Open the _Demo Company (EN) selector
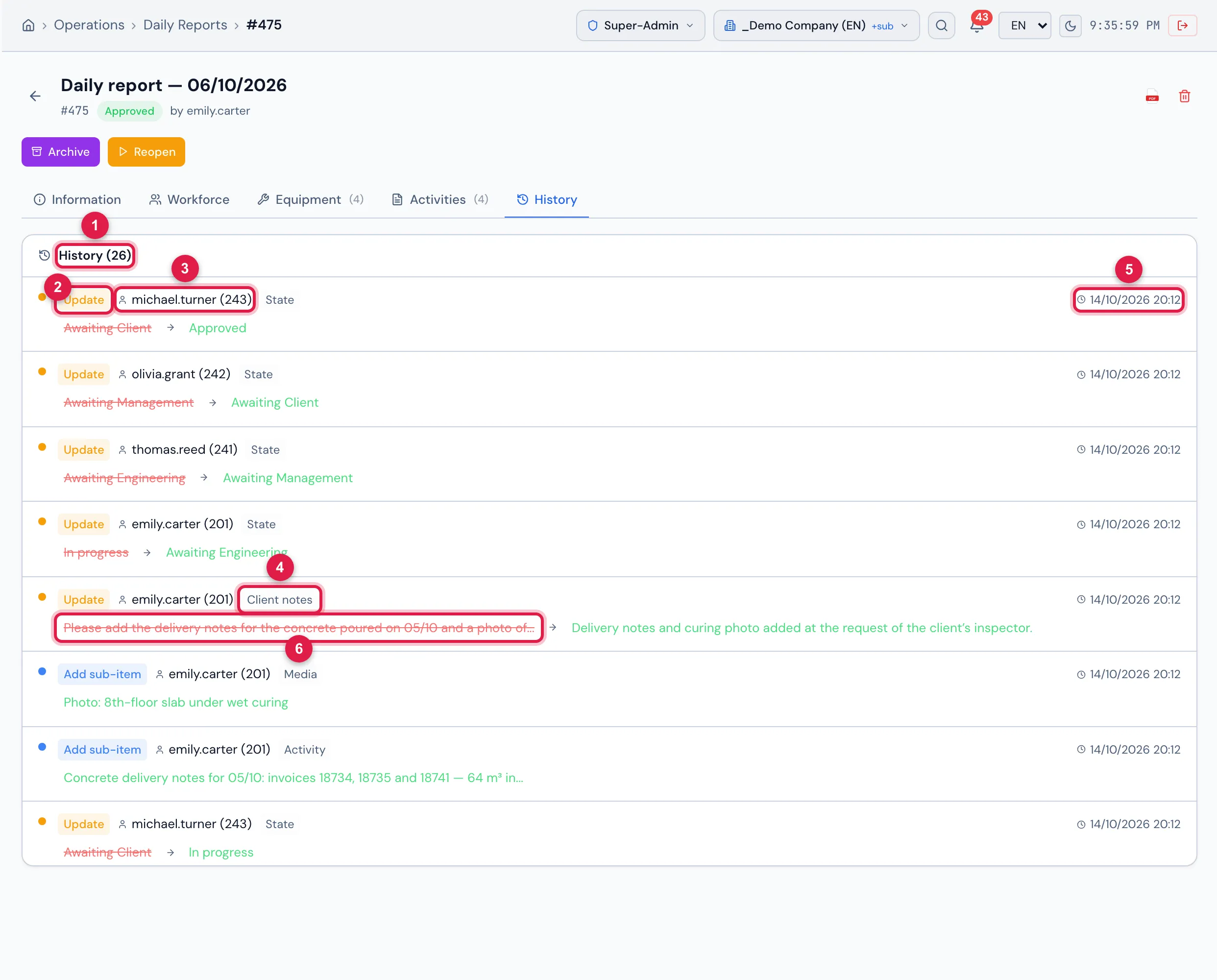1217x980 pixels. tap(816, 25)
